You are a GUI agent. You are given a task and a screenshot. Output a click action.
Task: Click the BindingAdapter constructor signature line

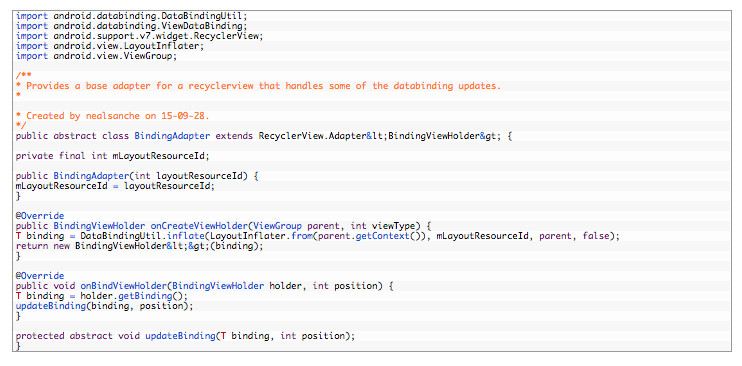pyautogui.click(x=137, y=176)
